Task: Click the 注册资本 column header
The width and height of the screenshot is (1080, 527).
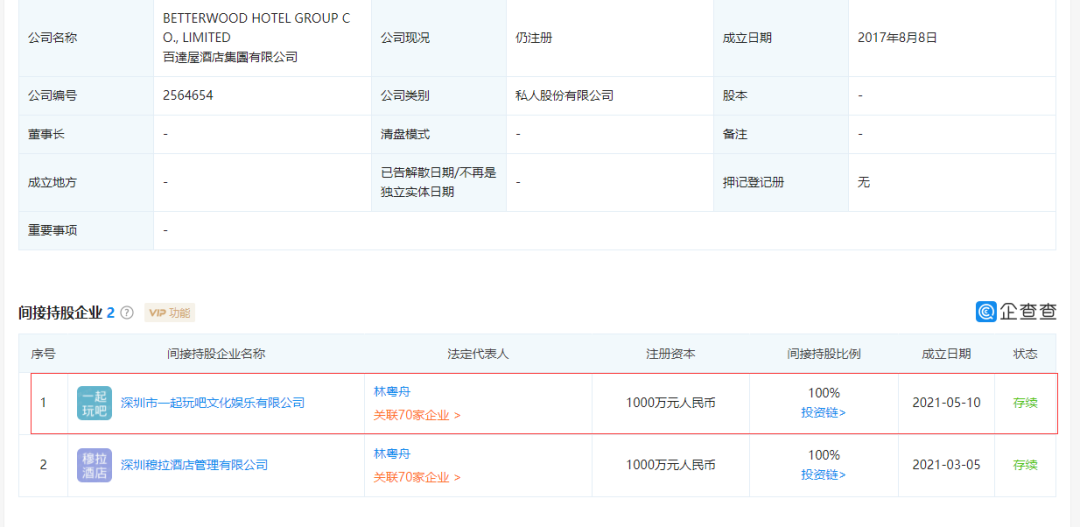Action: click(670, 353)
